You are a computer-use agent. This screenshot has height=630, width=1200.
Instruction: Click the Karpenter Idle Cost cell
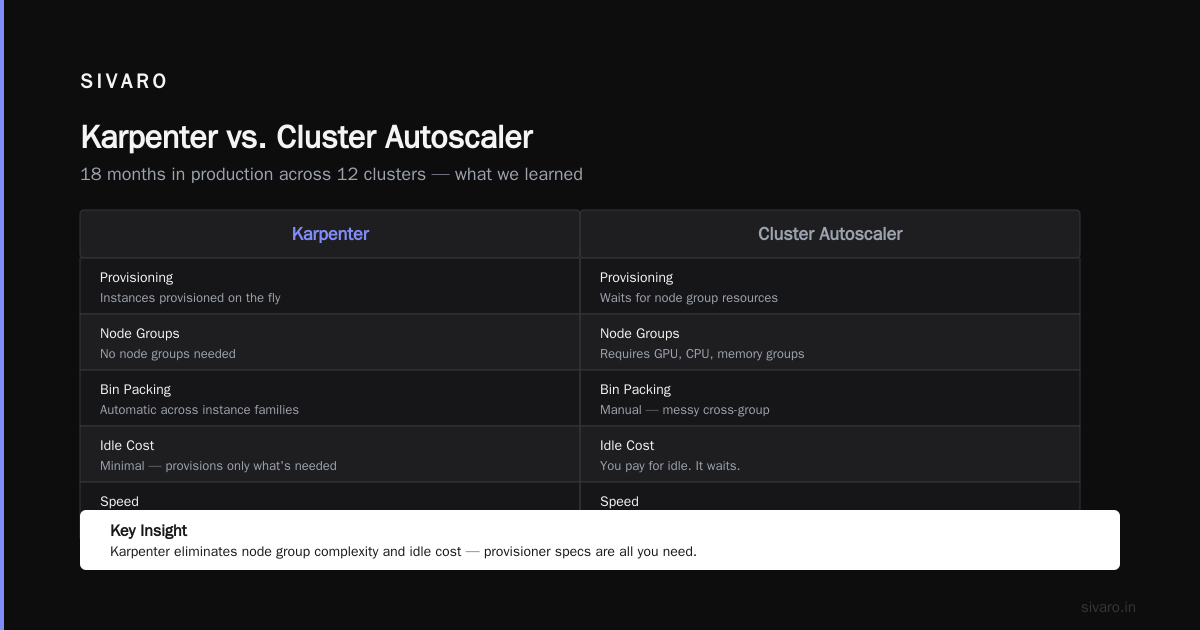(x=330, y=454)
